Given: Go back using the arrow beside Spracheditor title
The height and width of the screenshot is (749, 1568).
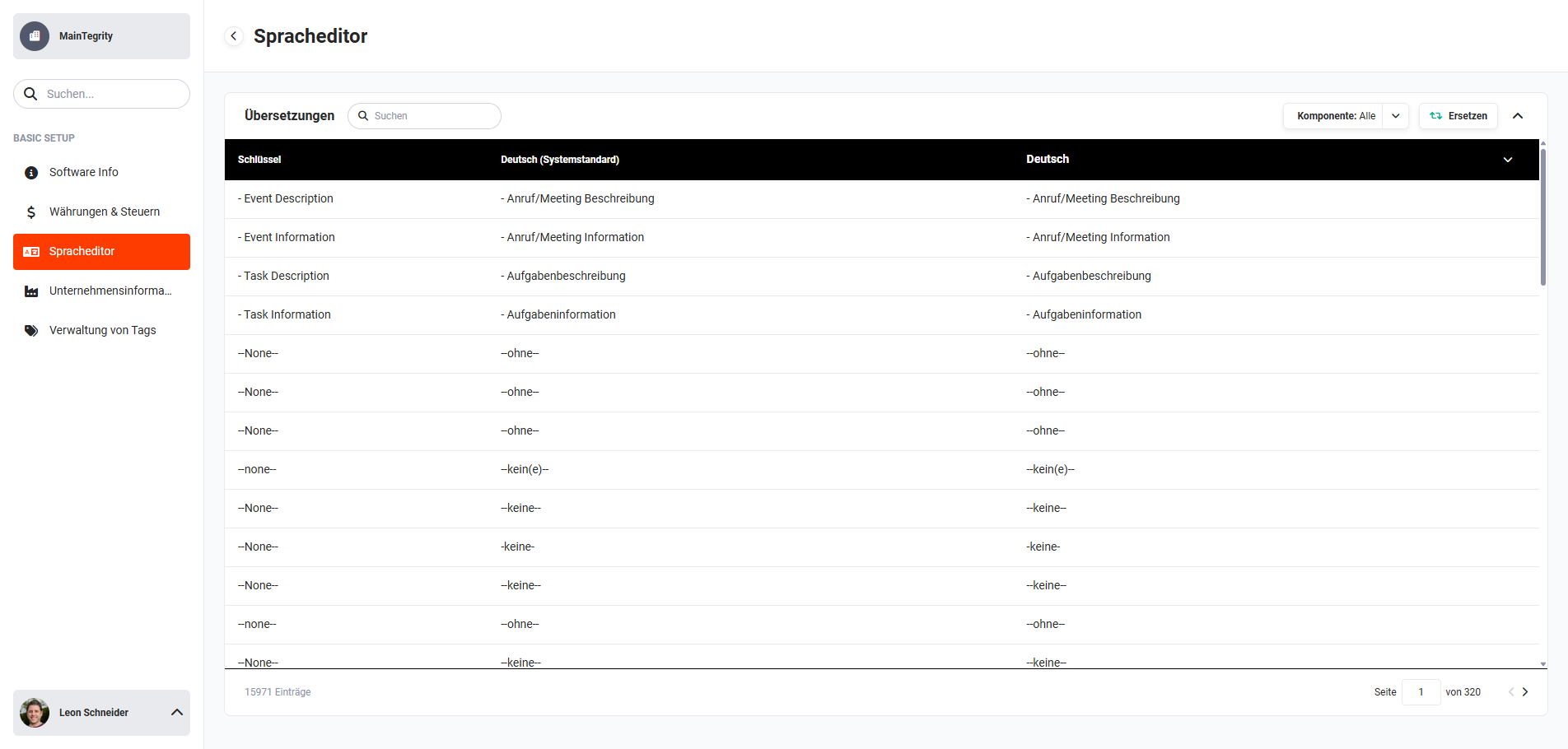Looking at the screenshot, I should coord(234,36).
